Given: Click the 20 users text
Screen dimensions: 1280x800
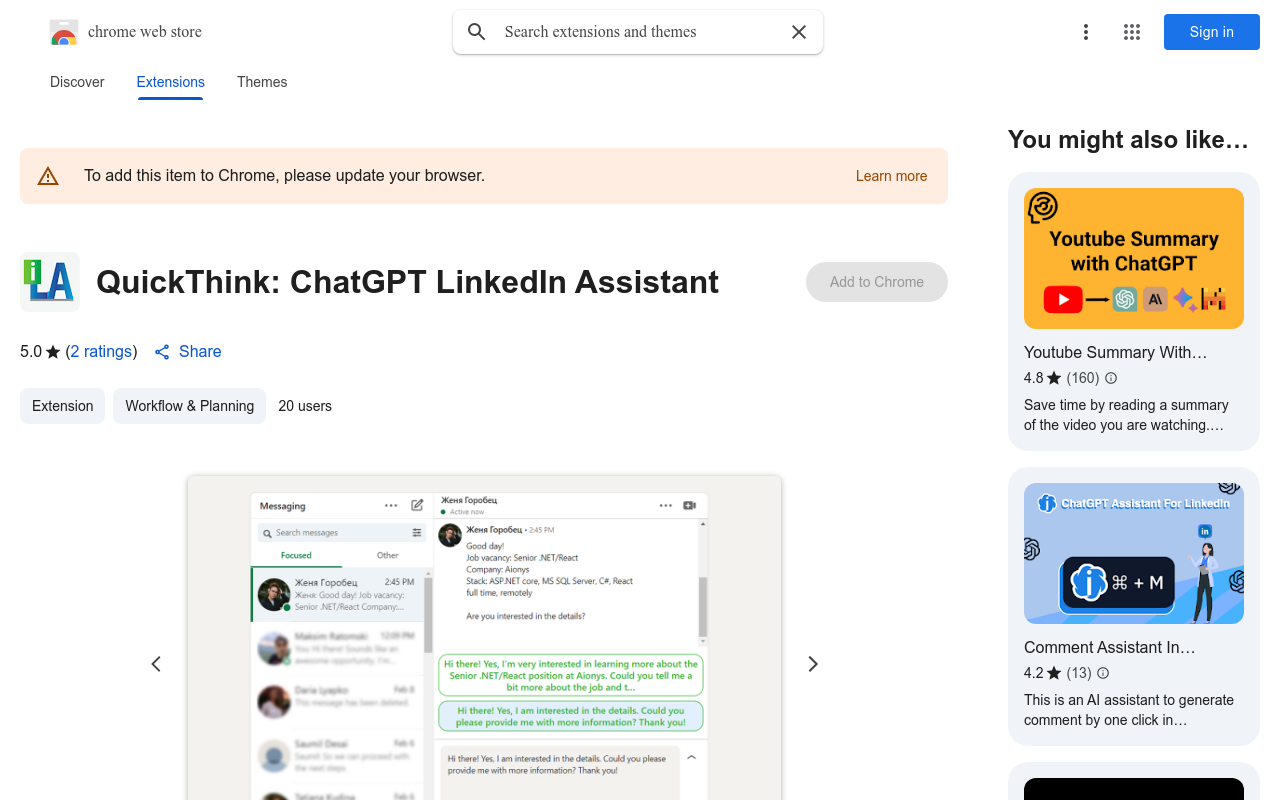Looking at the screenshot, I should click(x=305, y=406).
